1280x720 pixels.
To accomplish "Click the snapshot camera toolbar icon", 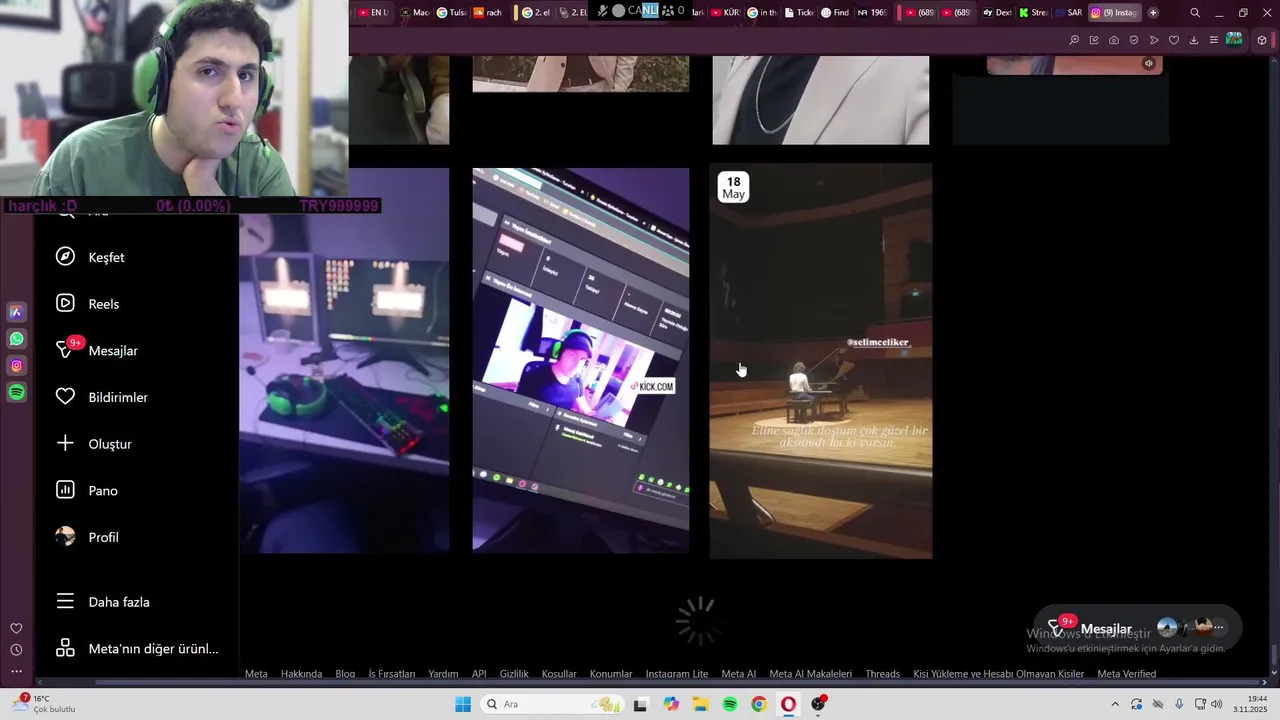I will click(1114, 40).
